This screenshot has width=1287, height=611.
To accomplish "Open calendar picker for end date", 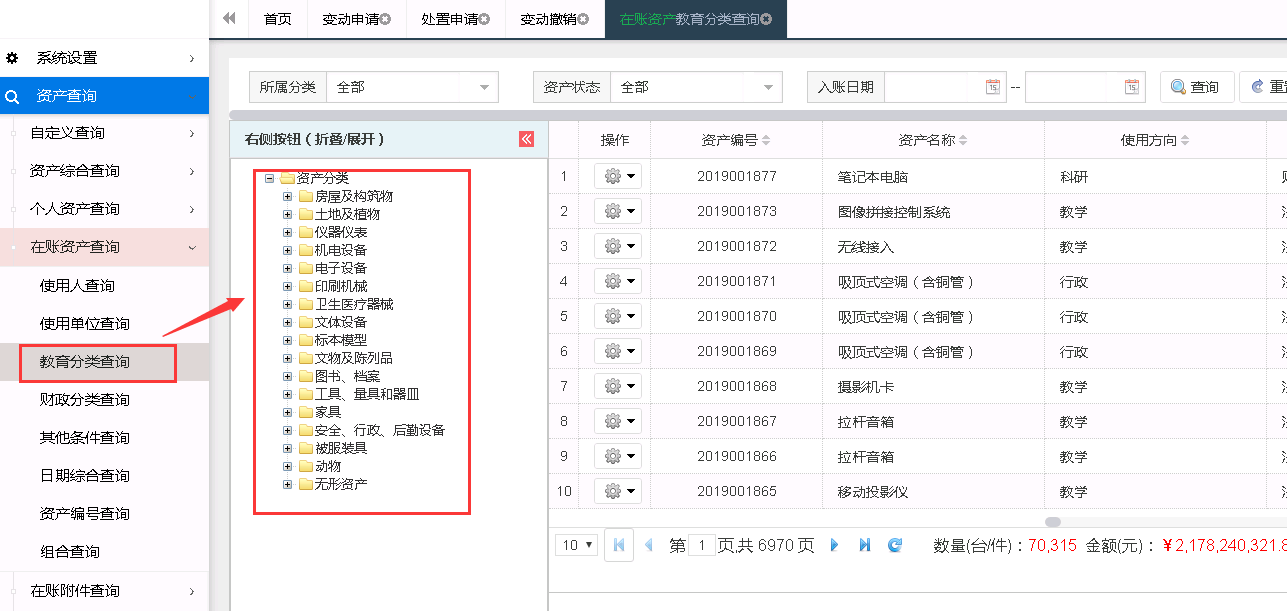I will [x=1131, y=87].
